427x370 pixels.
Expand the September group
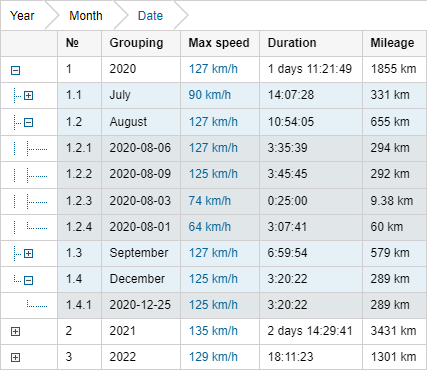pyautogui.click(x=29, y=254)
